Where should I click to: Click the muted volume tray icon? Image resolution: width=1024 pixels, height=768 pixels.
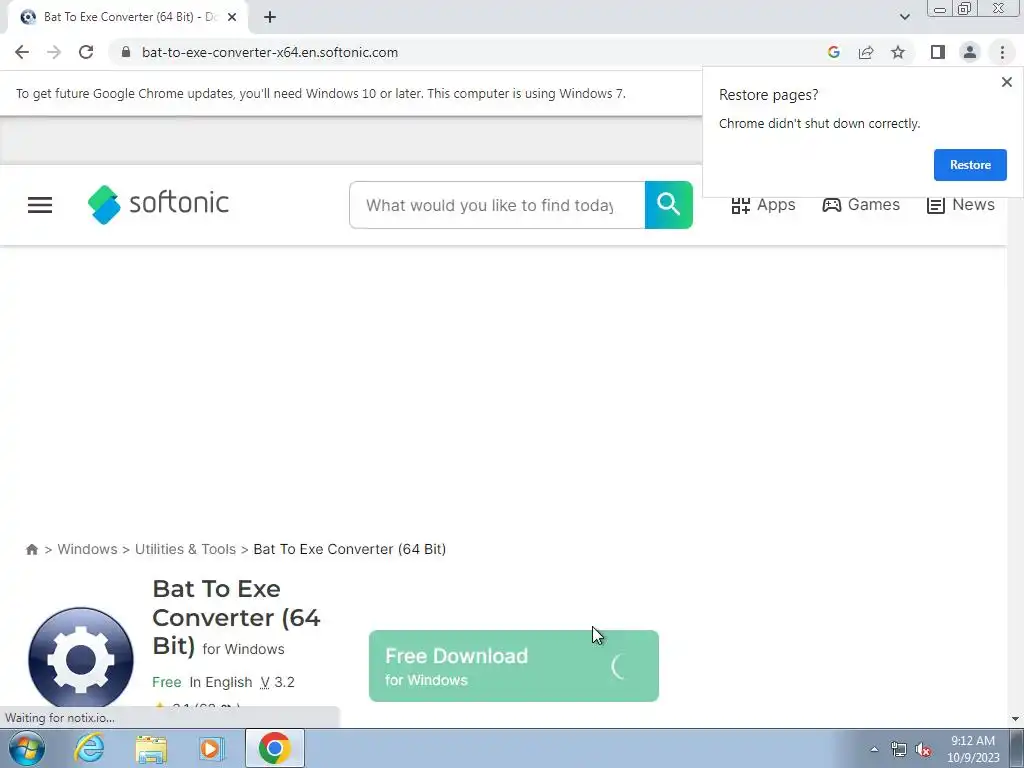point(923,750)
